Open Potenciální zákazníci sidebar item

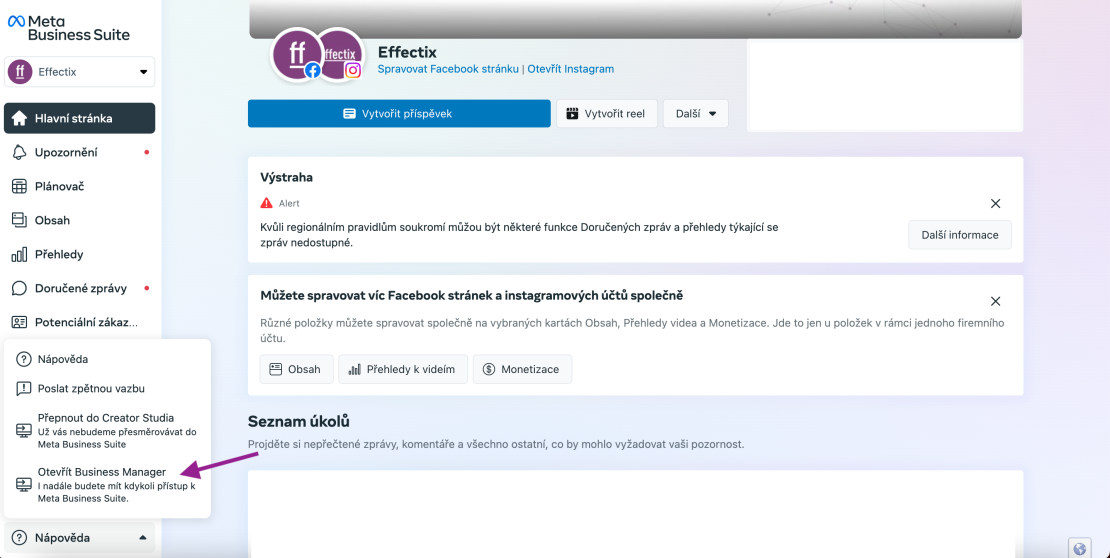tap(79, 322)
